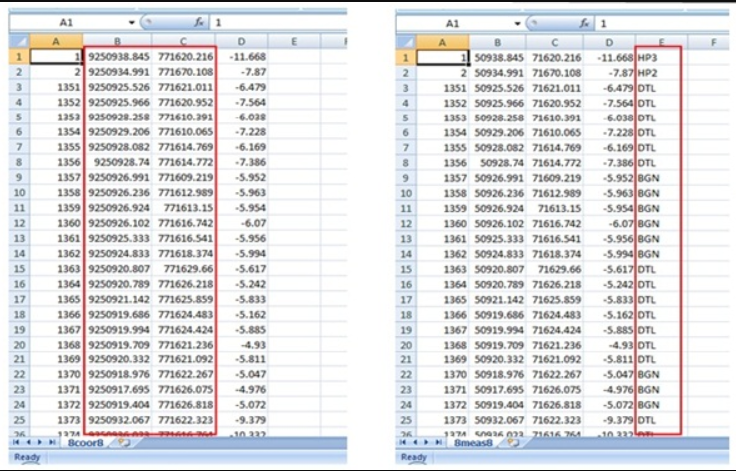This screenshot has height=471, width=736.
Task: Go to next sheet arrow in 8coor8 window
Action: pyautogui.click(x=40, y=442)
